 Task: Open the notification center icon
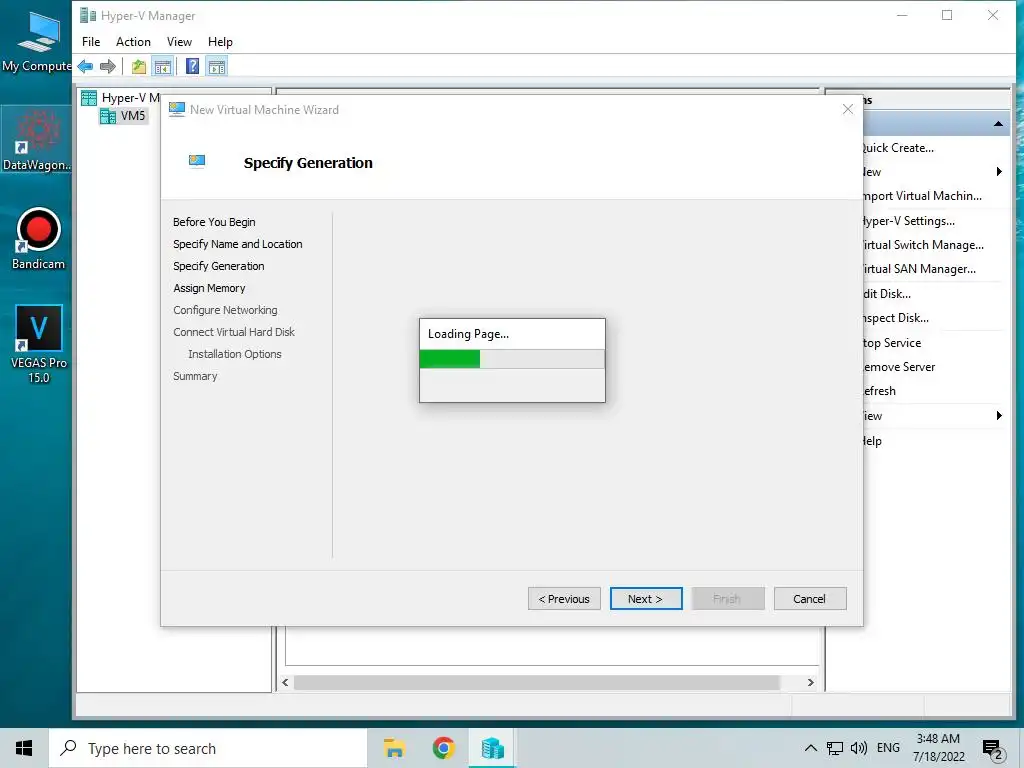(x=993, y=749)
